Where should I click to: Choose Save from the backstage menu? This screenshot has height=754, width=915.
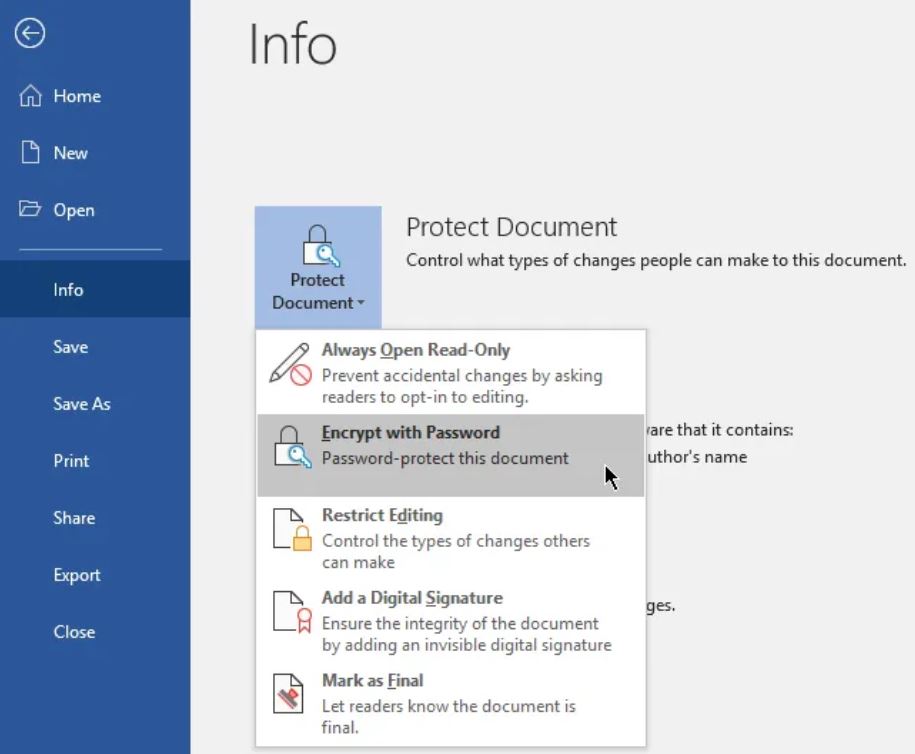click(70, 347)
